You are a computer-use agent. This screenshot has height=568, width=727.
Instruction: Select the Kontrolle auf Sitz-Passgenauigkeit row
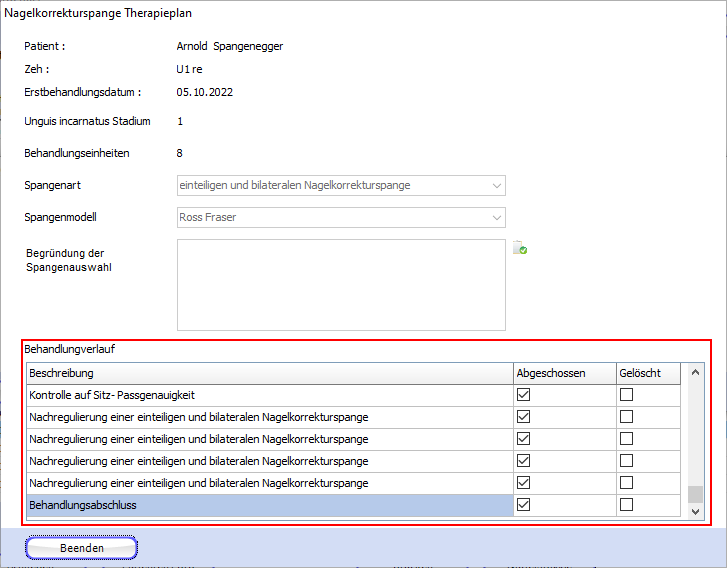pyautogui.click(x=269, y=395)
